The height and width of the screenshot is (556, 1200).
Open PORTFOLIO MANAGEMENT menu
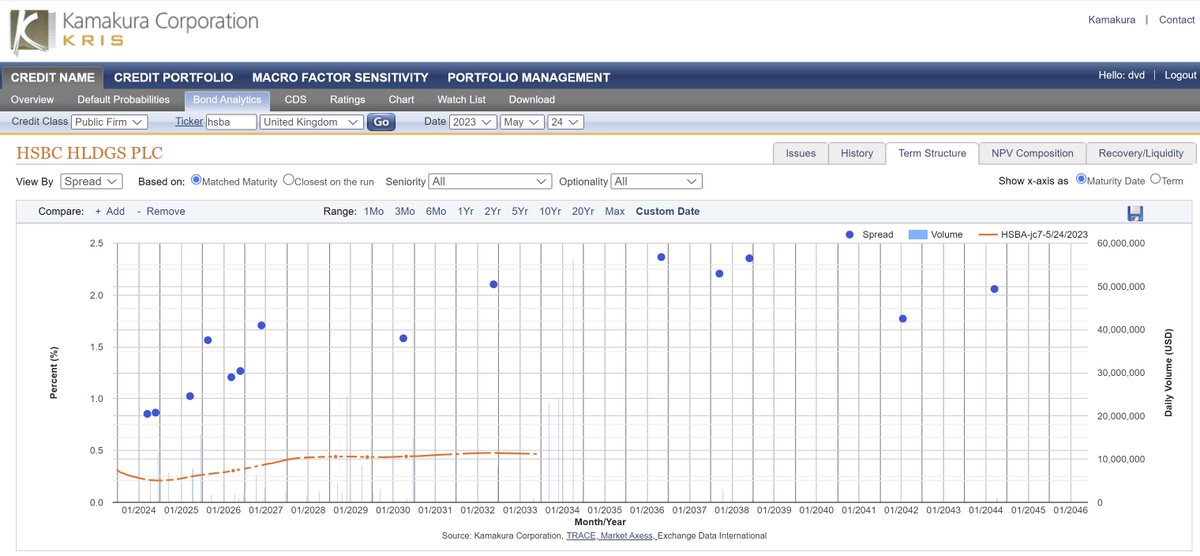(x=528, y=77)
